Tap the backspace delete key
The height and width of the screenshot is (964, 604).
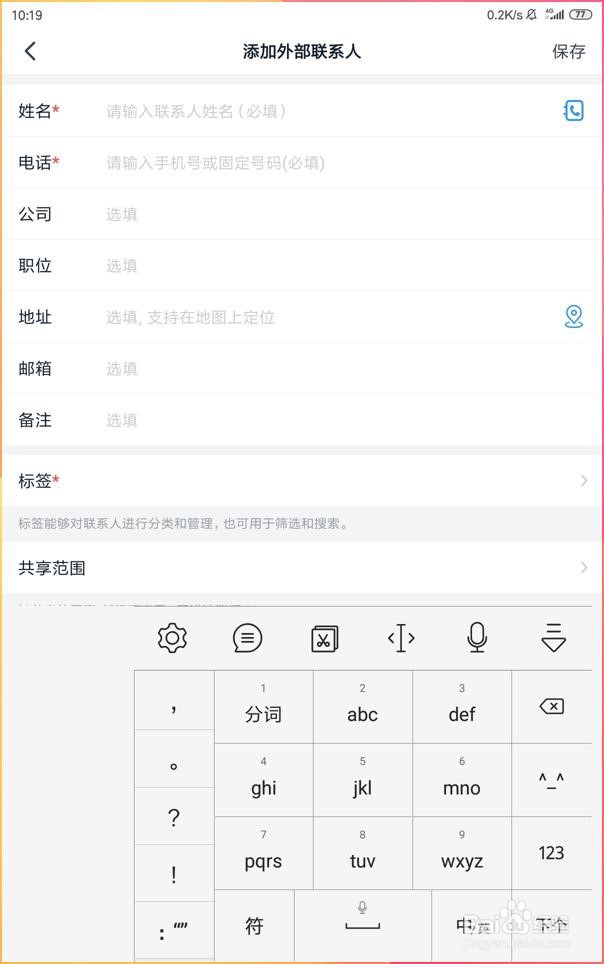click(x=552, y=706)
